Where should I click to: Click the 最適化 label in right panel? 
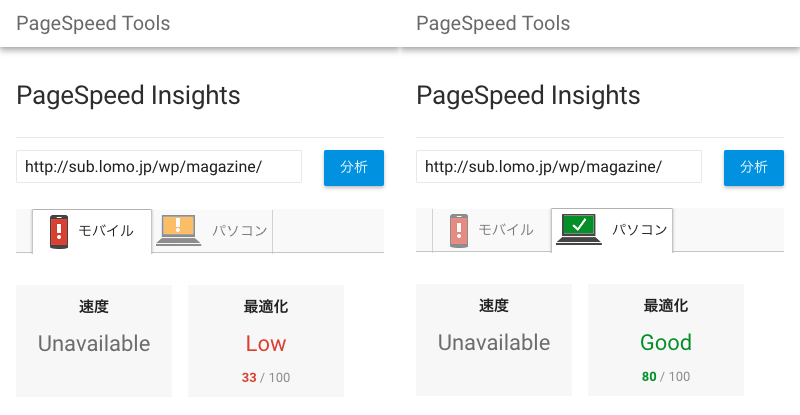666,305
